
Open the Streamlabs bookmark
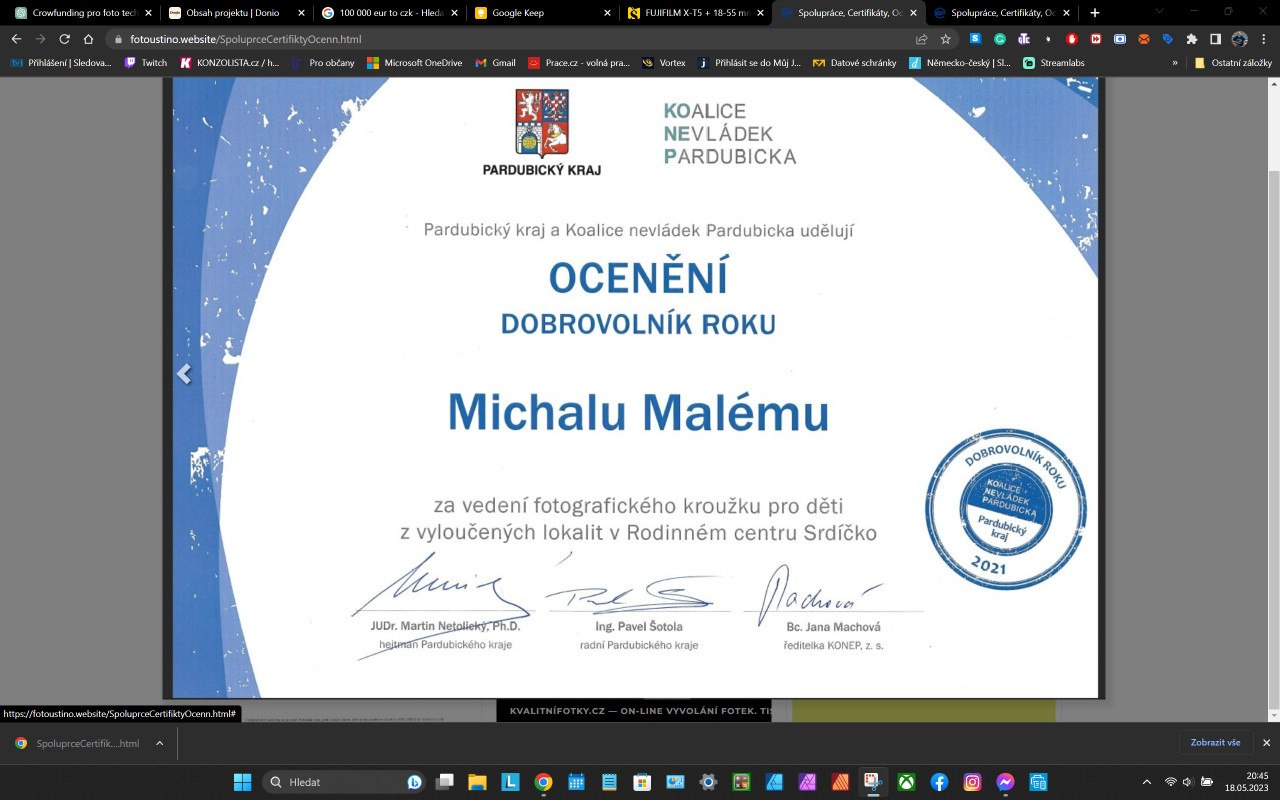click(x=1053, y=62)
